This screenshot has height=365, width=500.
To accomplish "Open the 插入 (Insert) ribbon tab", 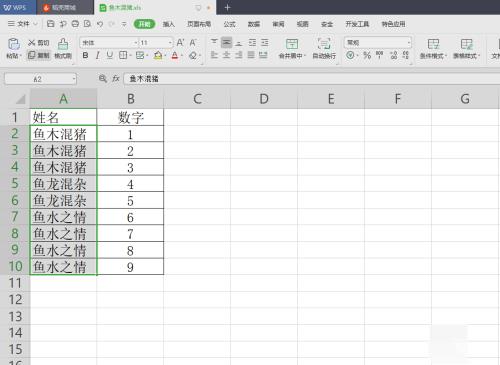I will [x=169, y=24].
